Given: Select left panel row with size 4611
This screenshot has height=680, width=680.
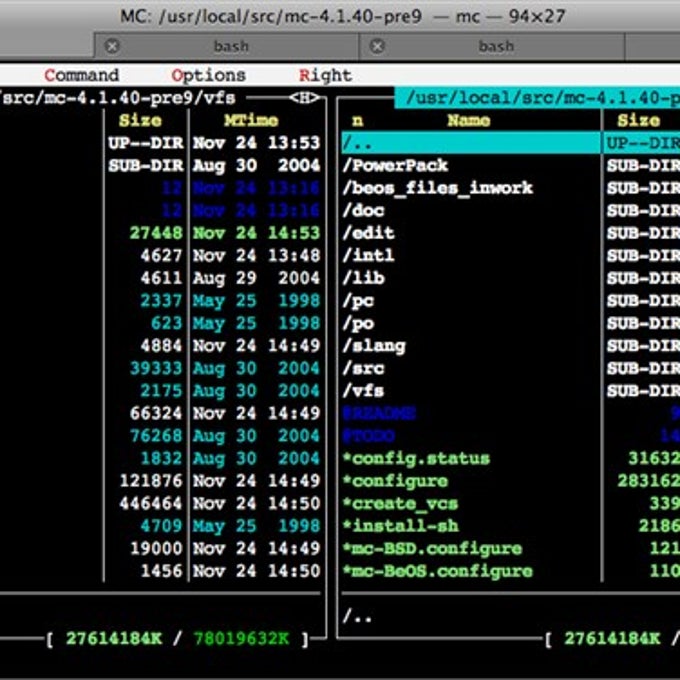Looking at the screenshot, I should click(160, 278).
